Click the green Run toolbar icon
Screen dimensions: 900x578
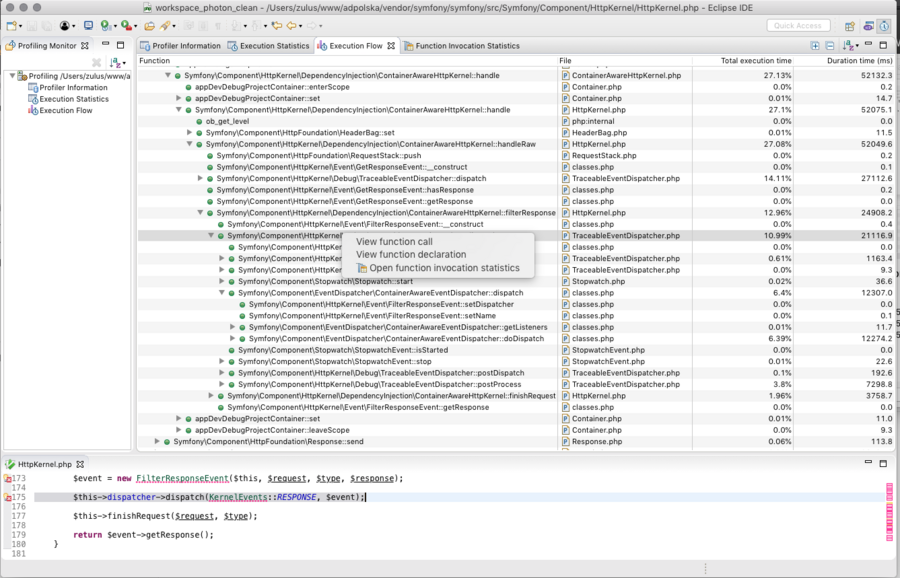click(105, 26)
